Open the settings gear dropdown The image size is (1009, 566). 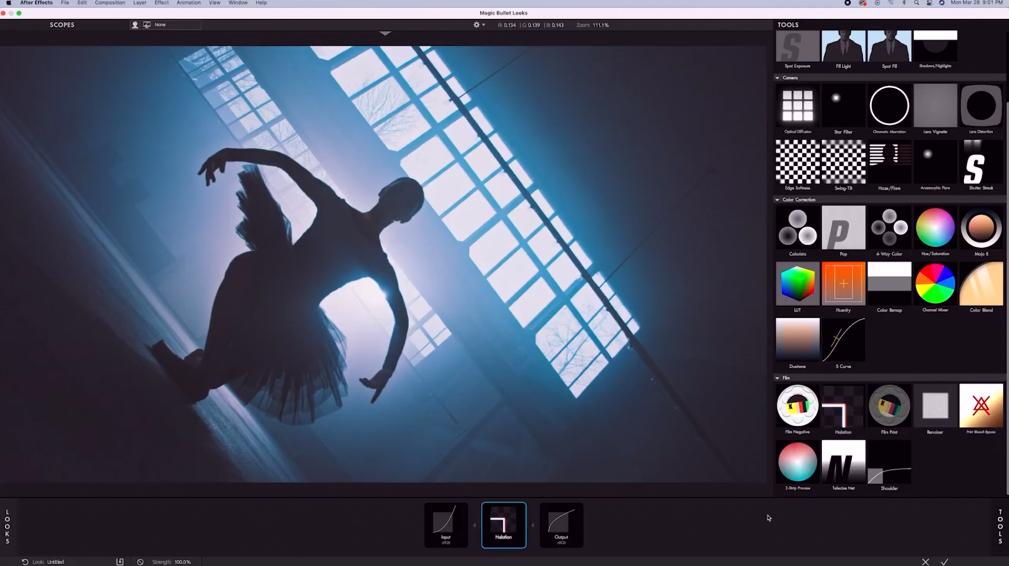coord(479,25)
